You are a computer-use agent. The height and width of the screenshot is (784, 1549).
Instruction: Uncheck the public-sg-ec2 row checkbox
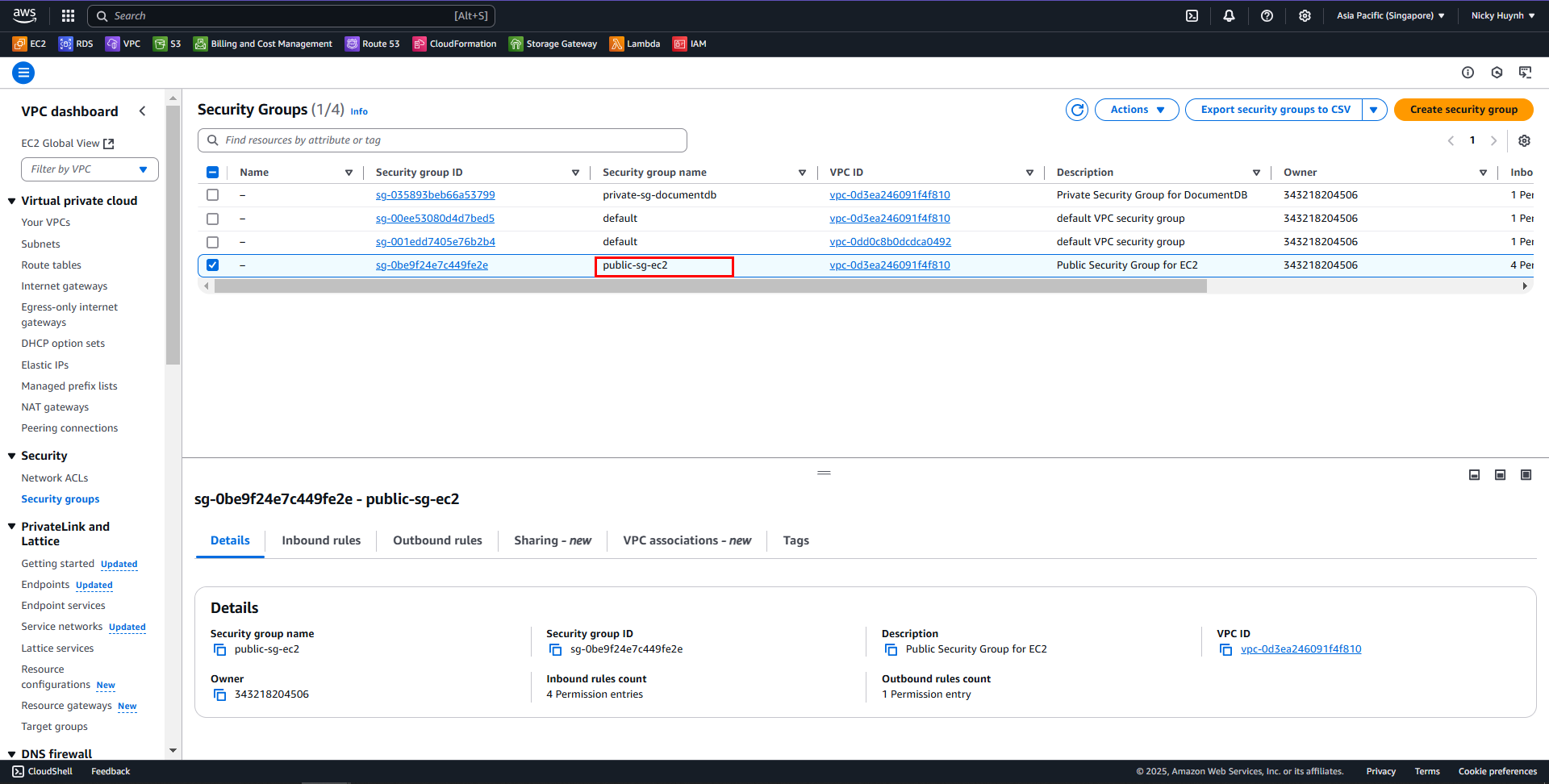tap(212, 265)
